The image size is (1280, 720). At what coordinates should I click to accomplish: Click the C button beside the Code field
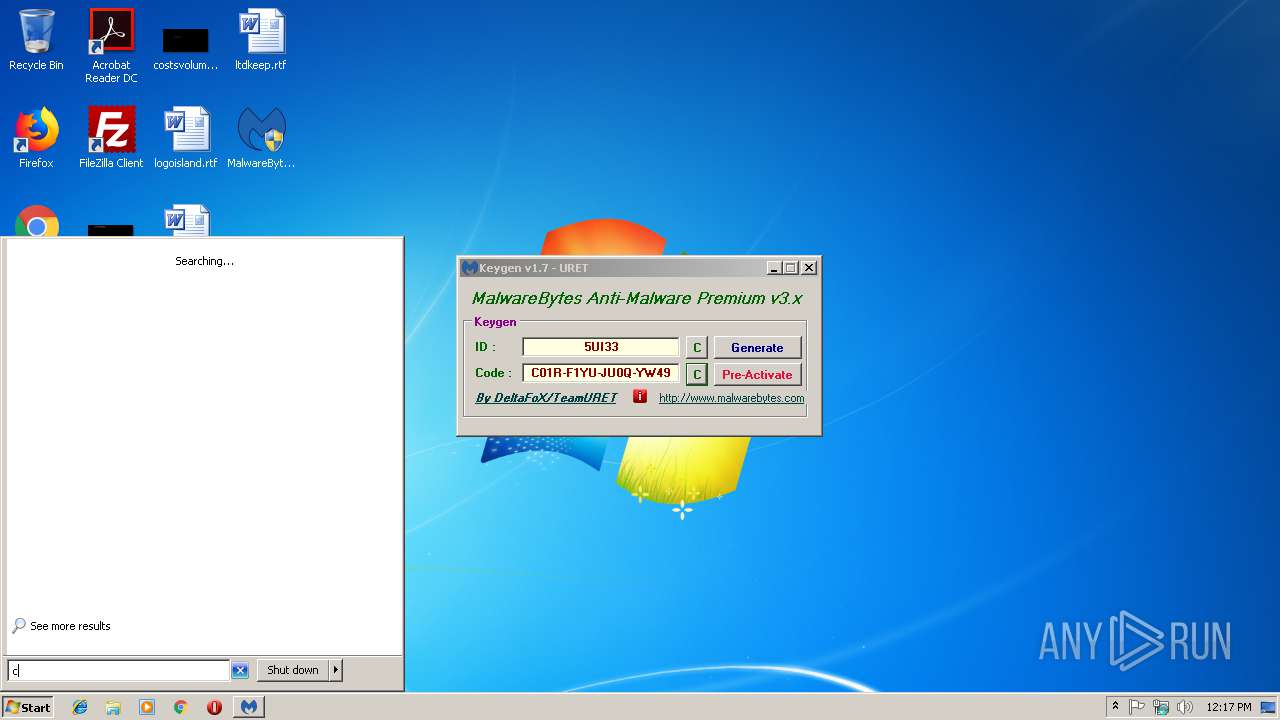point(697,375)
